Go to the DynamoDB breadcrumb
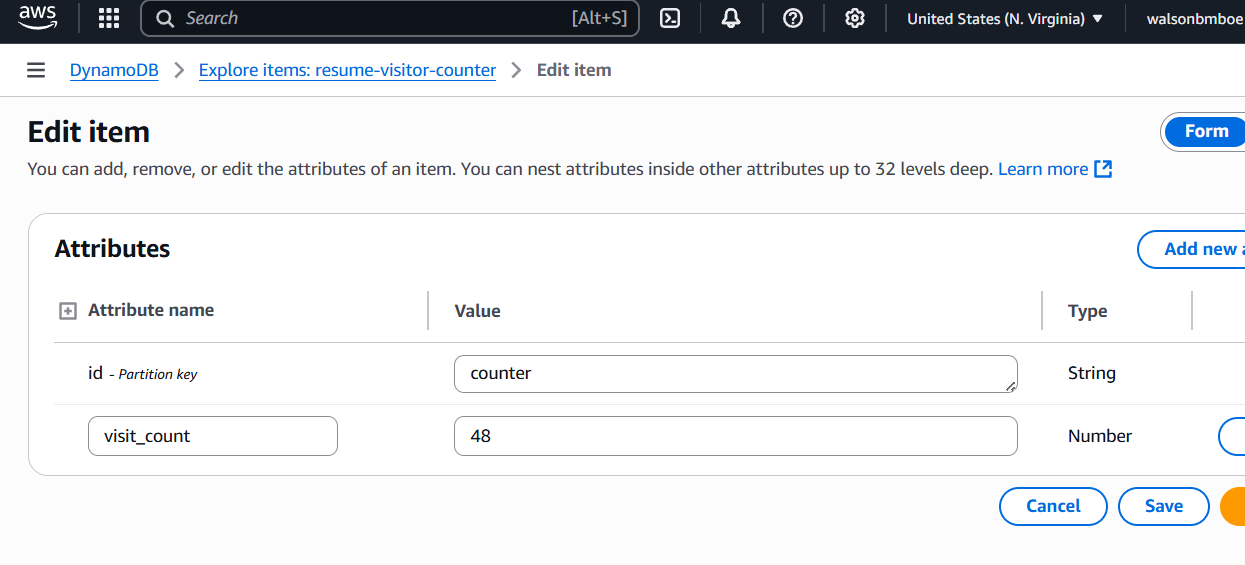Screen dimensions: 1245x565 (114, 70)
